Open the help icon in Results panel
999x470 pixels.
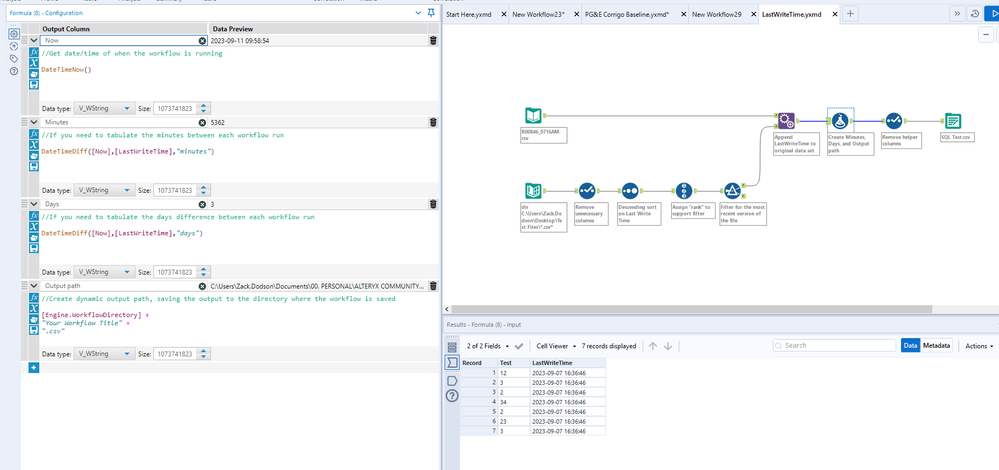(450, 396)
